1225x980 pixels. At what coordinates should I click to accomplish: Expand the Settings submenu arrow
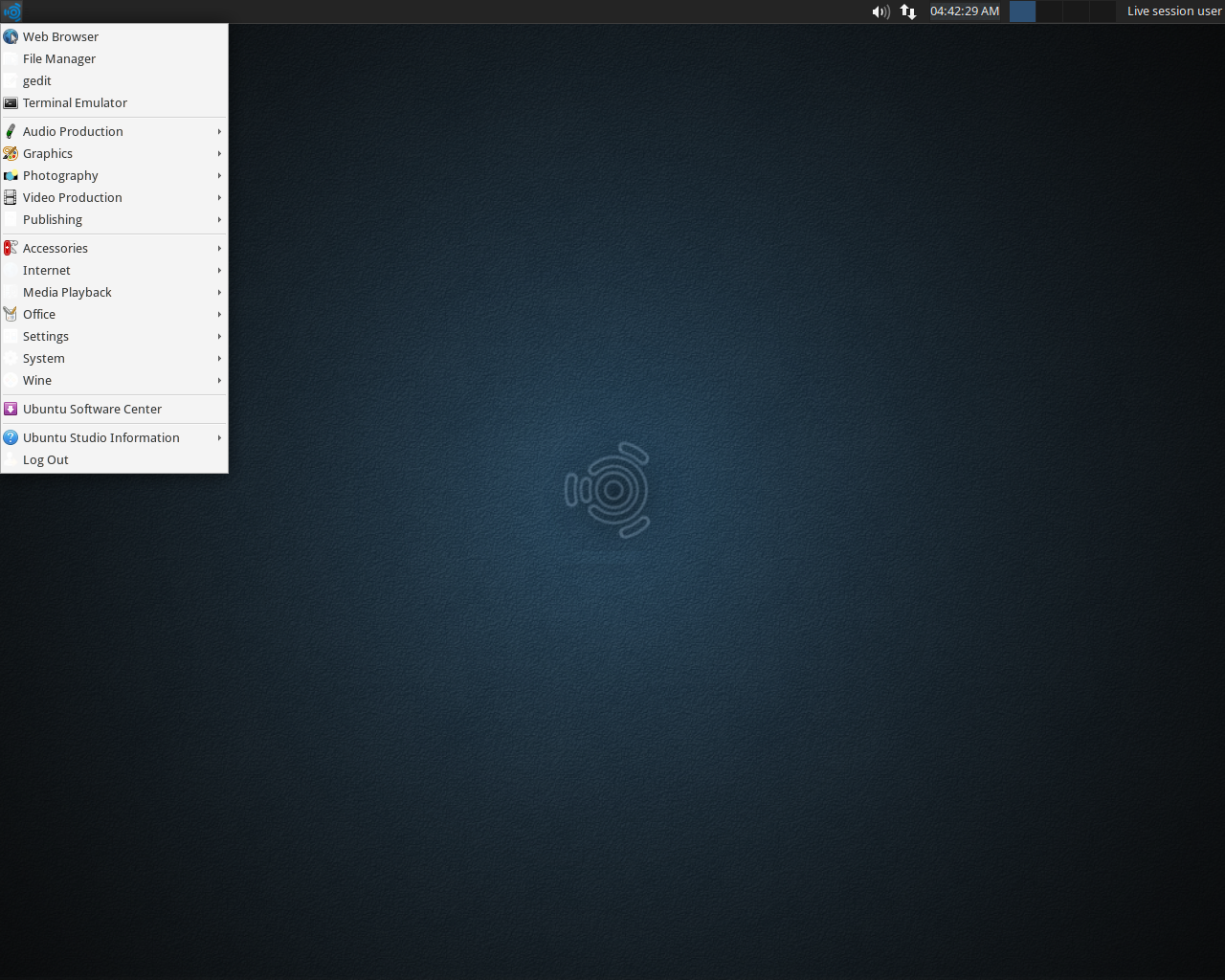point(219,336)
